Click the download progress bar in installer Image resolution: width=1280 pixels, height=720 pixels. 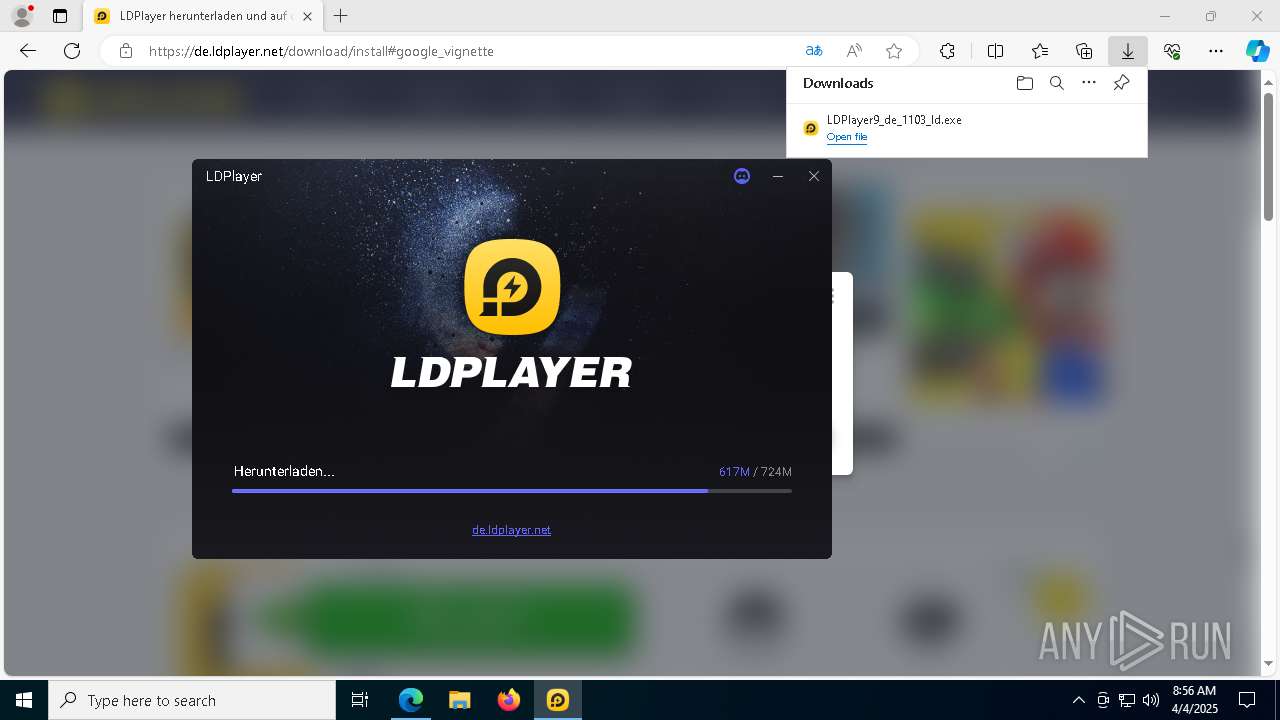click(512, 491)
